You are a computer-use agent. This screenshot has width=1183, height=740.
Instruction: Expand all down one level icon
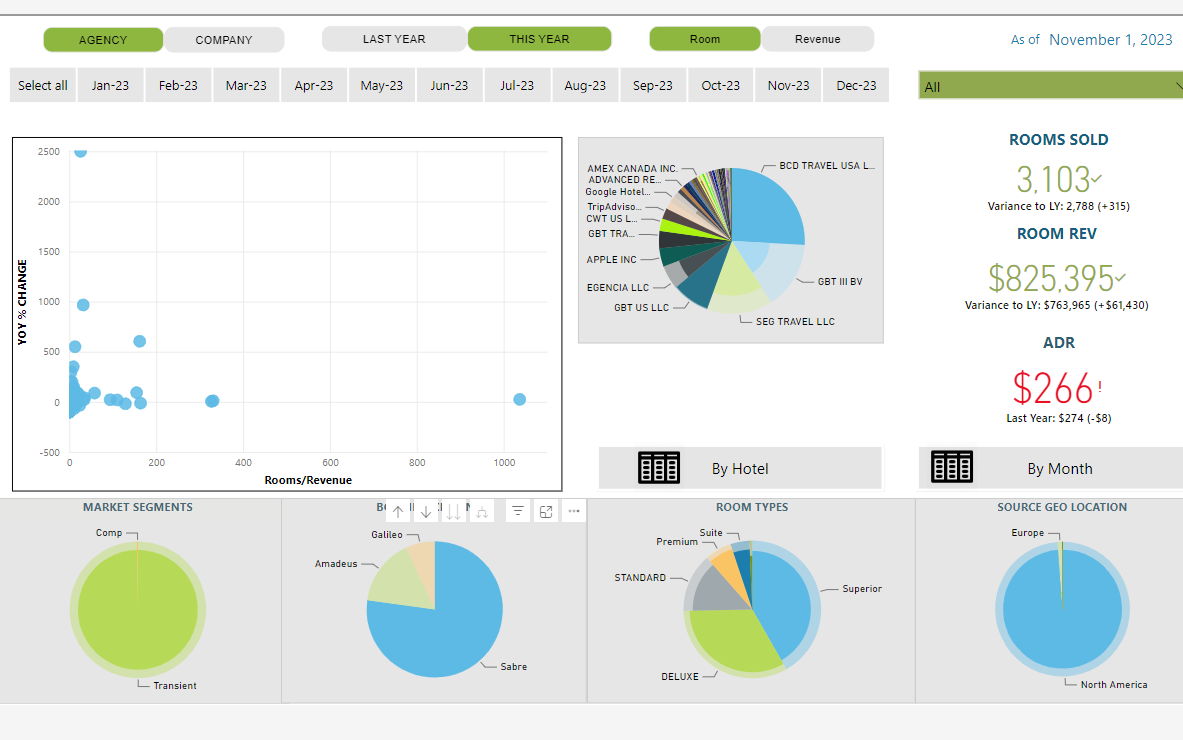coord(482,511)
